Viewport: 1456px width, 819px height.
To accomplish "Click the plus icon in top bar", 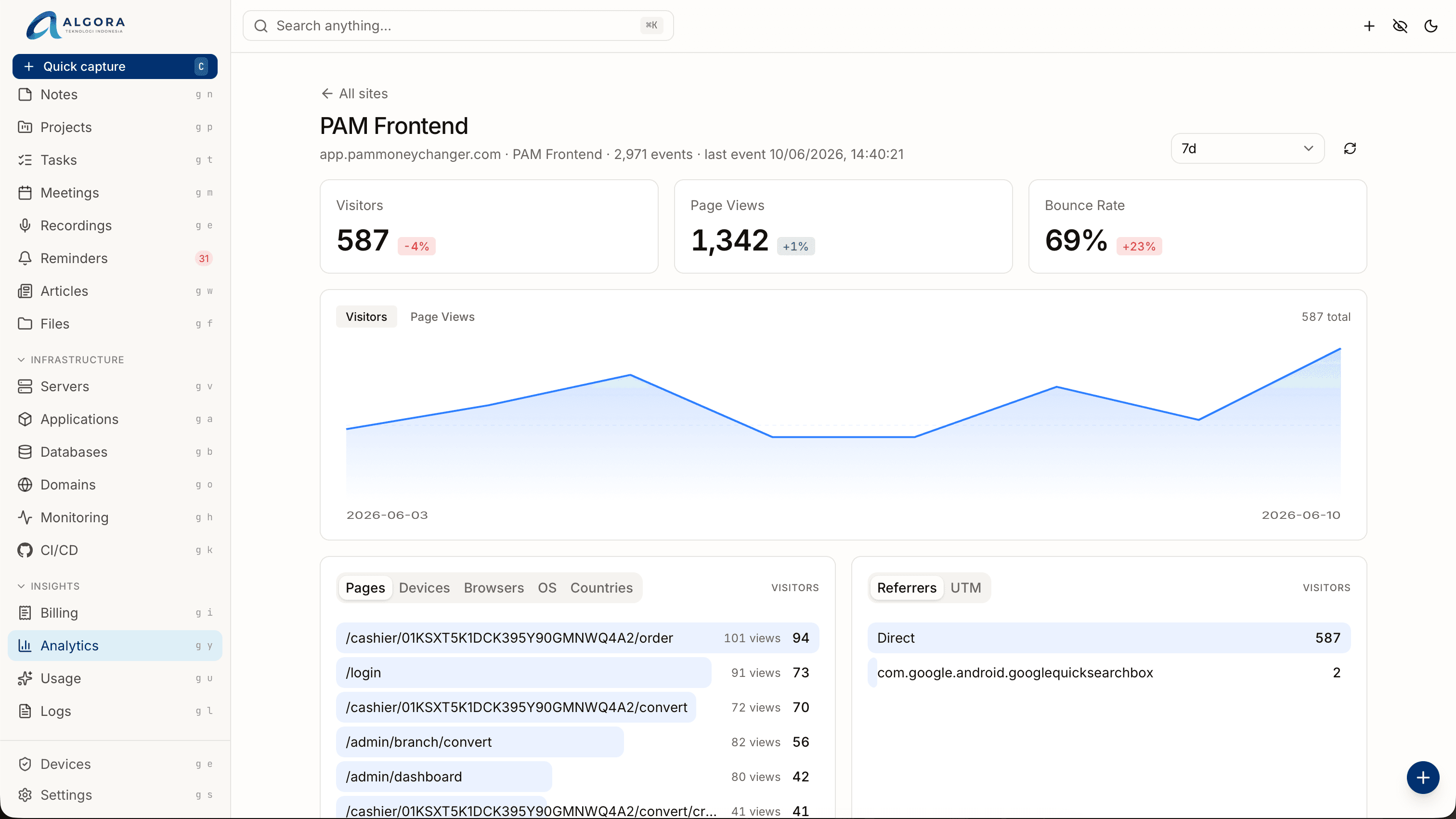I will [x=1369, y=26].
